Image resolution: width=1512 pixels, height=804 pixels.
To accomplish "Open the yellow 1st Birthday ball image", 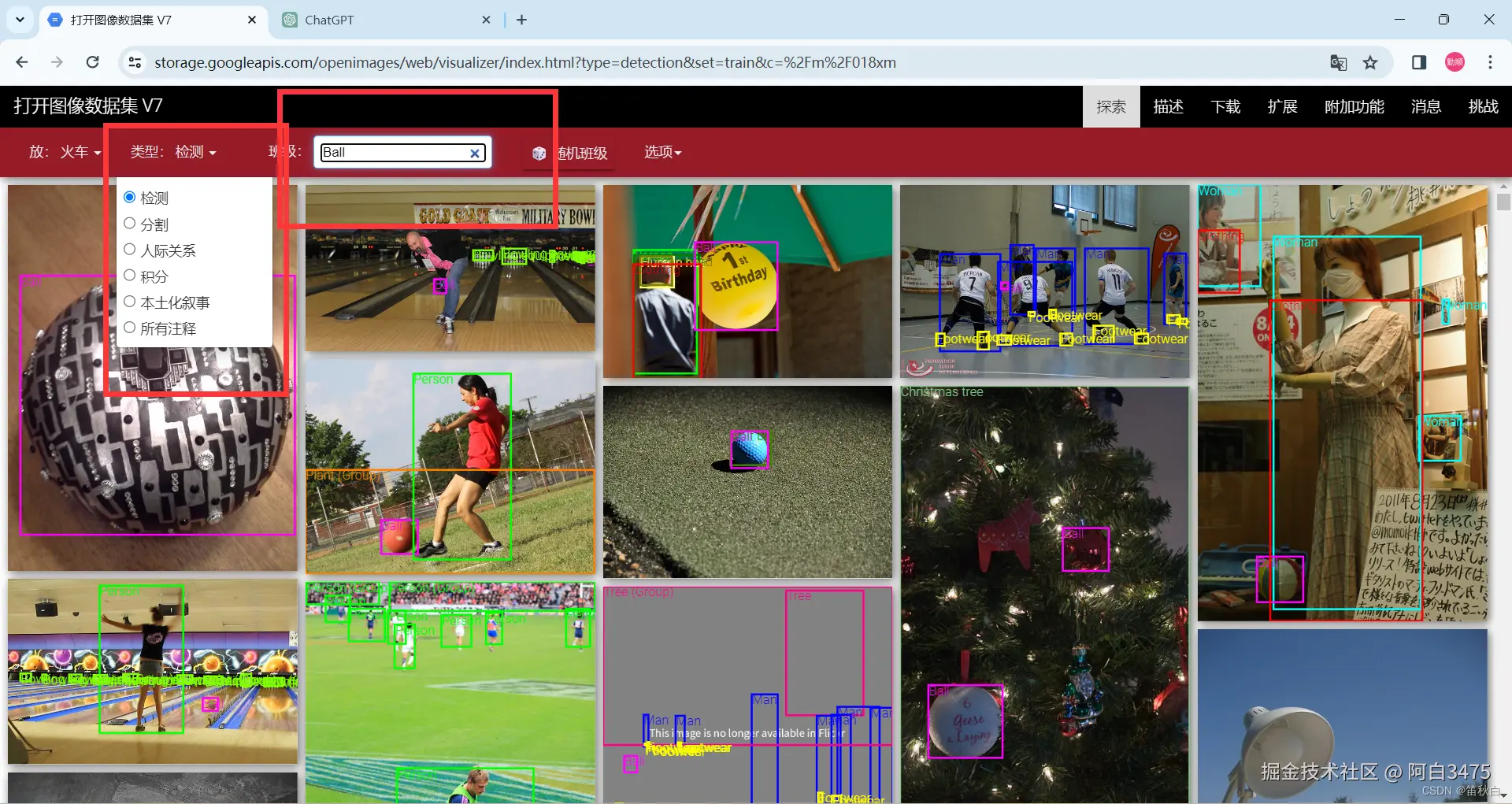I will tap(747, 281).
